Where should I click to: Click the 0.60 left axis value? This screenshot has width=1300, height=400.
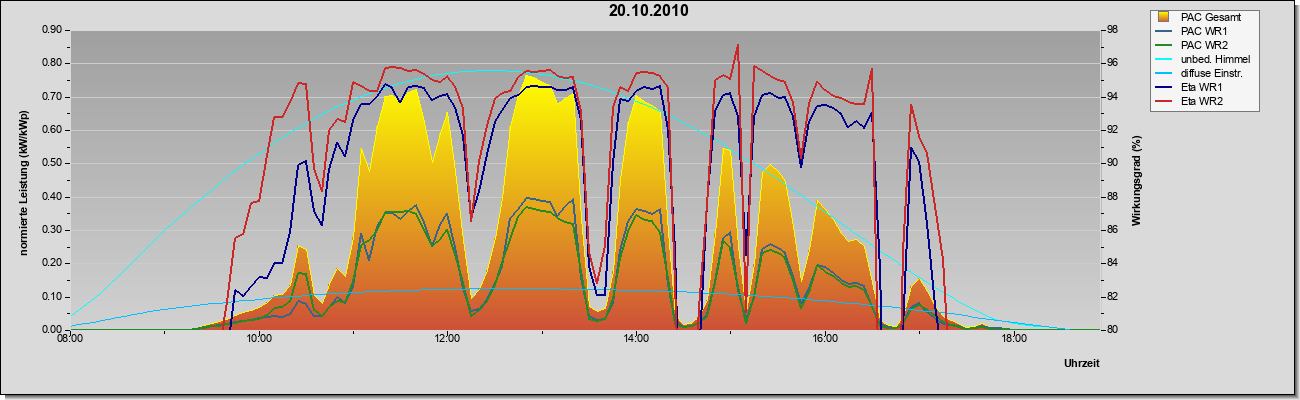(x=53, y=130)
